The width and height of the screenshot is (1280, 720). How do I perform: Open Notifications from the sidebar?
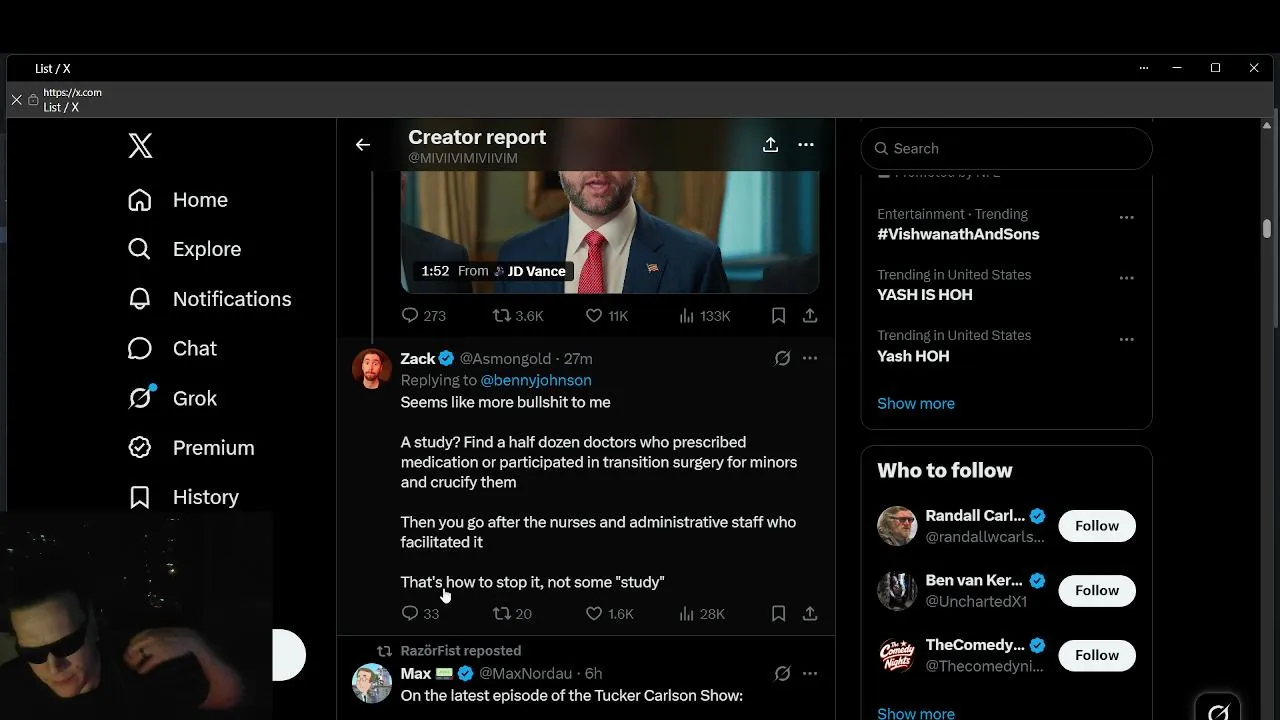click(x=209, y=299)
